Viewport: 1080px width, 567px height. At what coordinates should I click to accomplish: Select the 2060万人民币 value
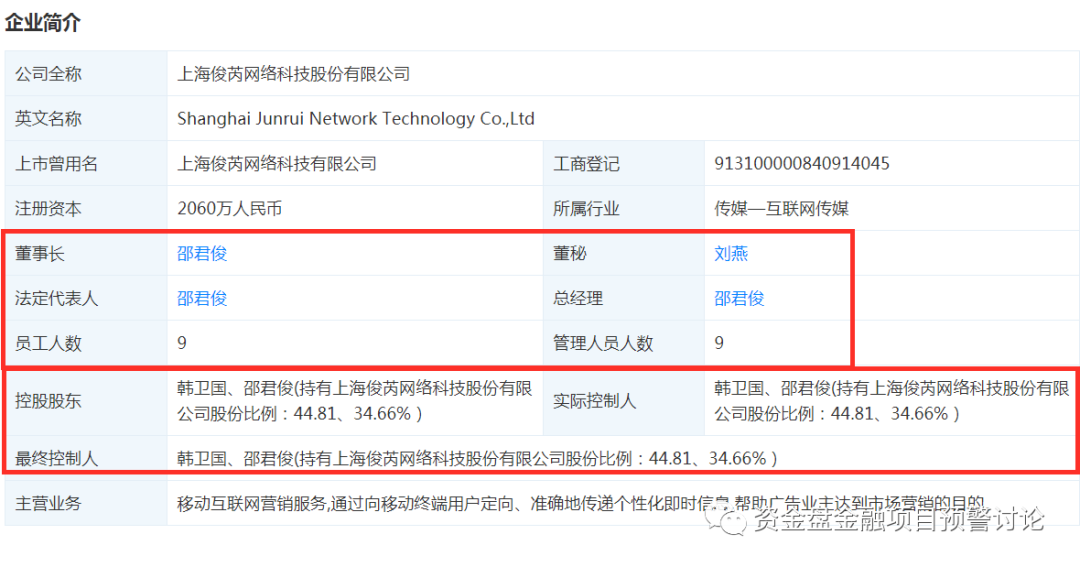click(x=229, y=208)
